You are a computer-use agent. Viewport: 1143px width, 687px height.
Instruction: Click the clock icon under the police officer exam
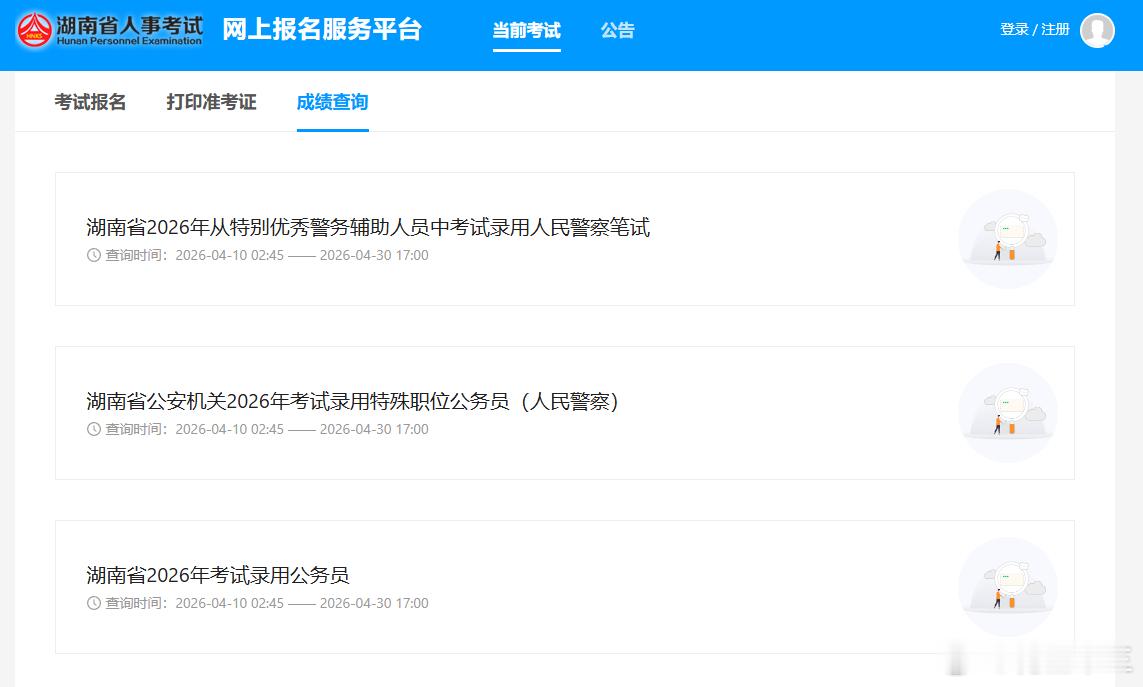[92, 429]
